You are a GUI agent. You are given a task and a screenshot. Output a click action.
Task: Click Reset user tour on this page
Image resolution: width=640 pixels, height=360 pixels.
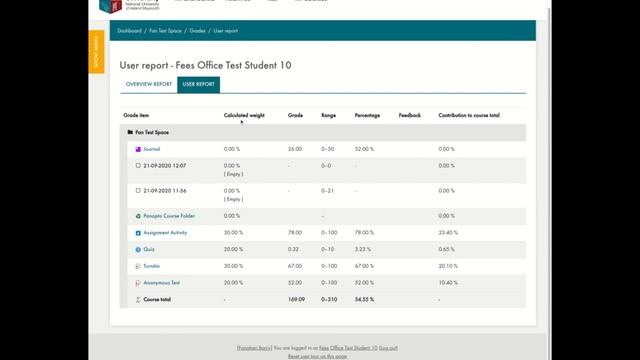click(317, 356)
